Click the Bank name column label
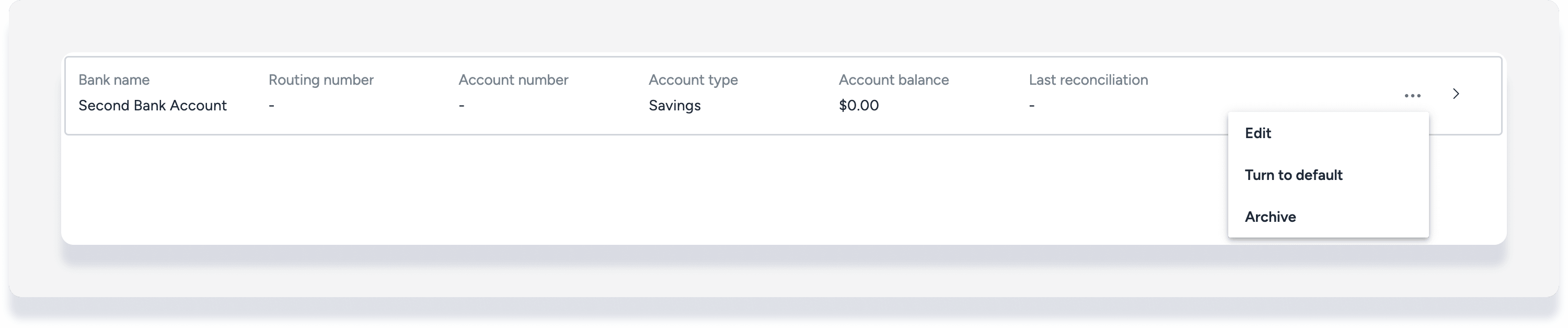1568x328 pixels. click(114, 80)
